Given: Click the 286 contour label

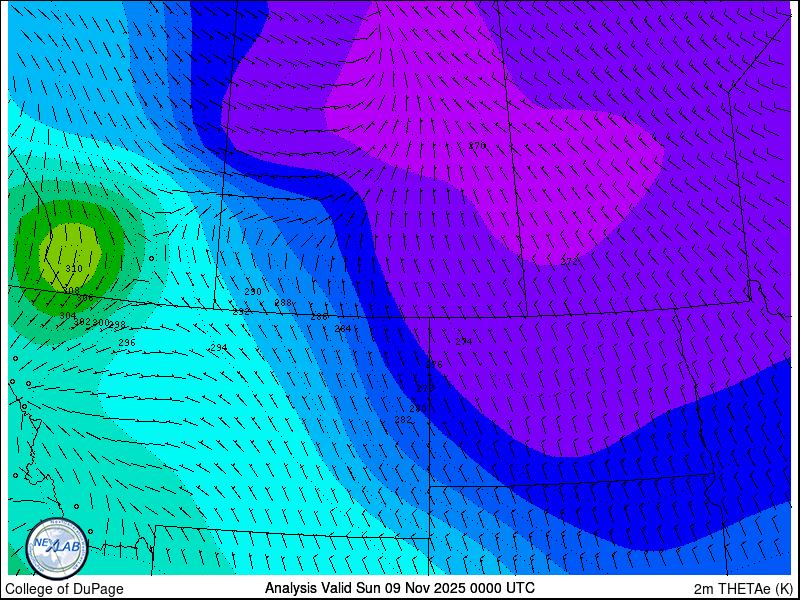Looking at the screenshot, I should [319, 317].
